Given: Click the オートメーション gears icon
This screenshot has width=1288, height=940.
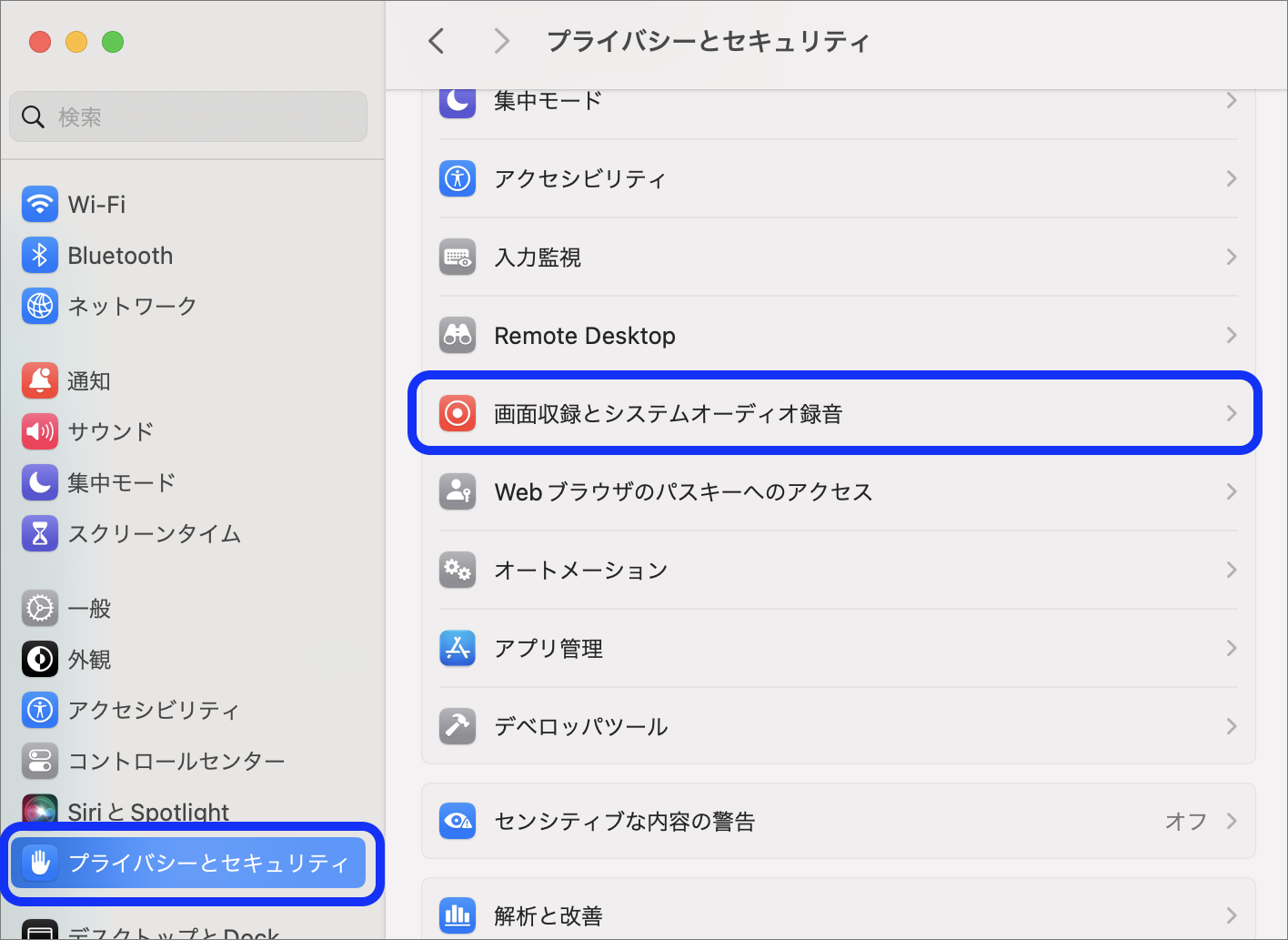Looking at the screenshot, I should (458, 571).
